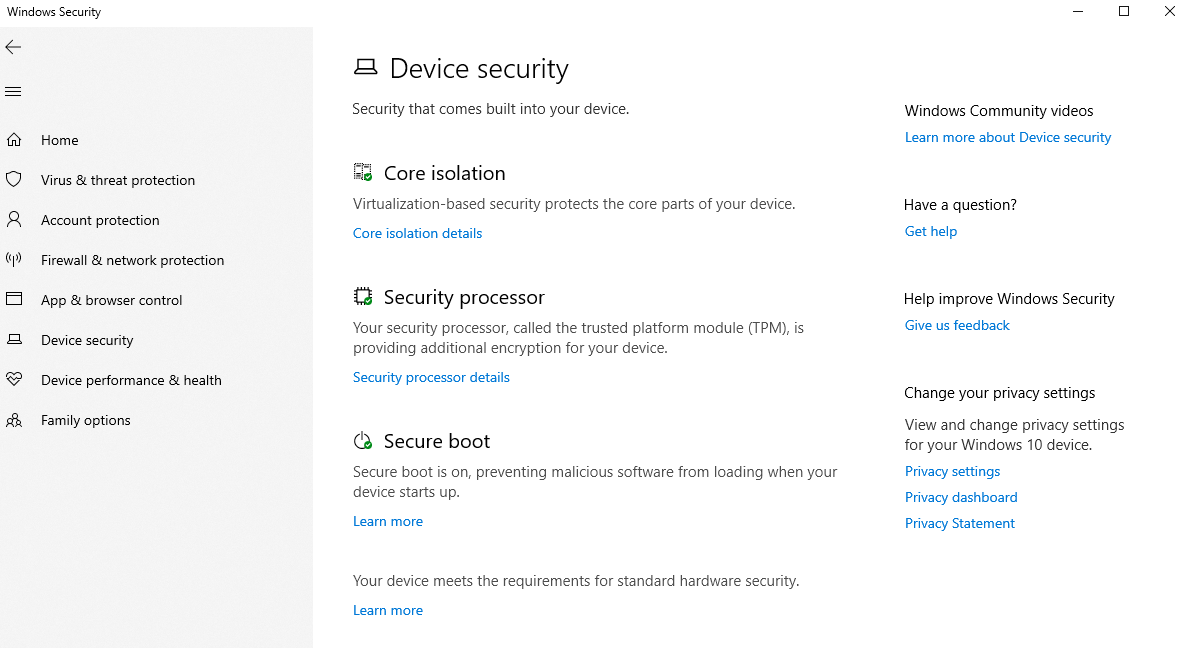This screenshot has height=648, width=1185.
Task: Select Virus & threat protection in sidebar
Action: point(118,179)
